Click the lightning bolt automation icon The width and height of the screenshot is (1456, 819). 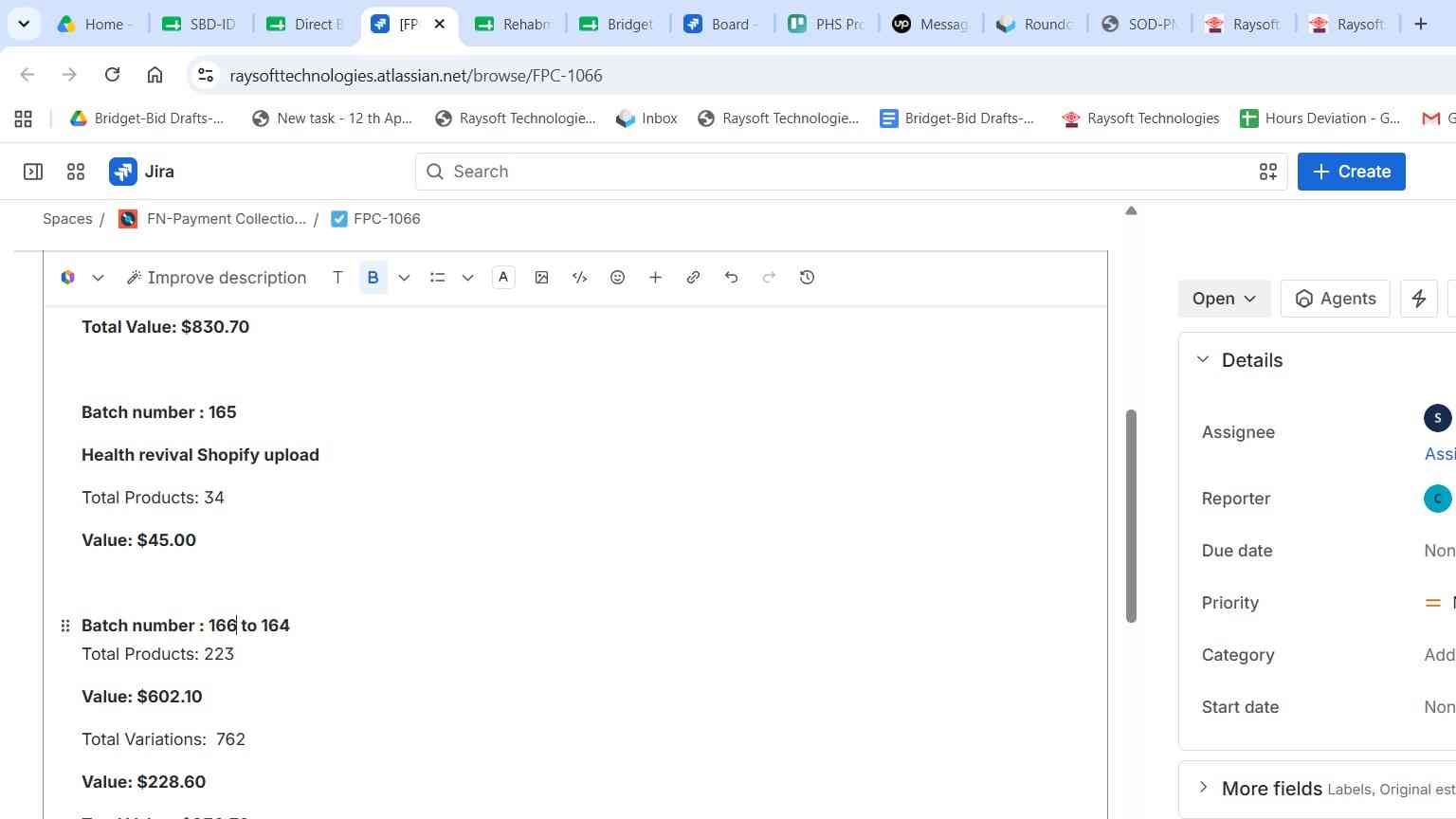coord(1419,299)
